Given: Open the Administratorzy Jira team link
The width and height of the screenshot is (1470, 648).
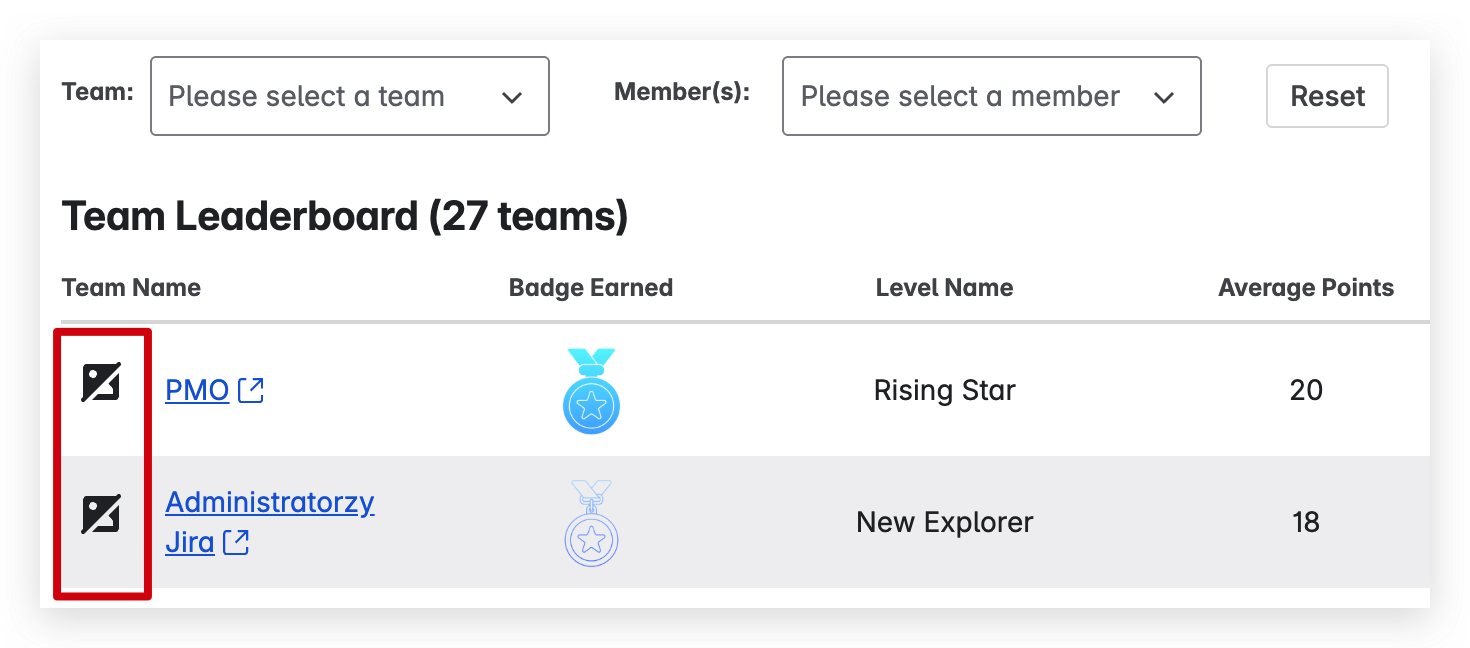Looking at the screenshot, I should click(x=269, y=502).
